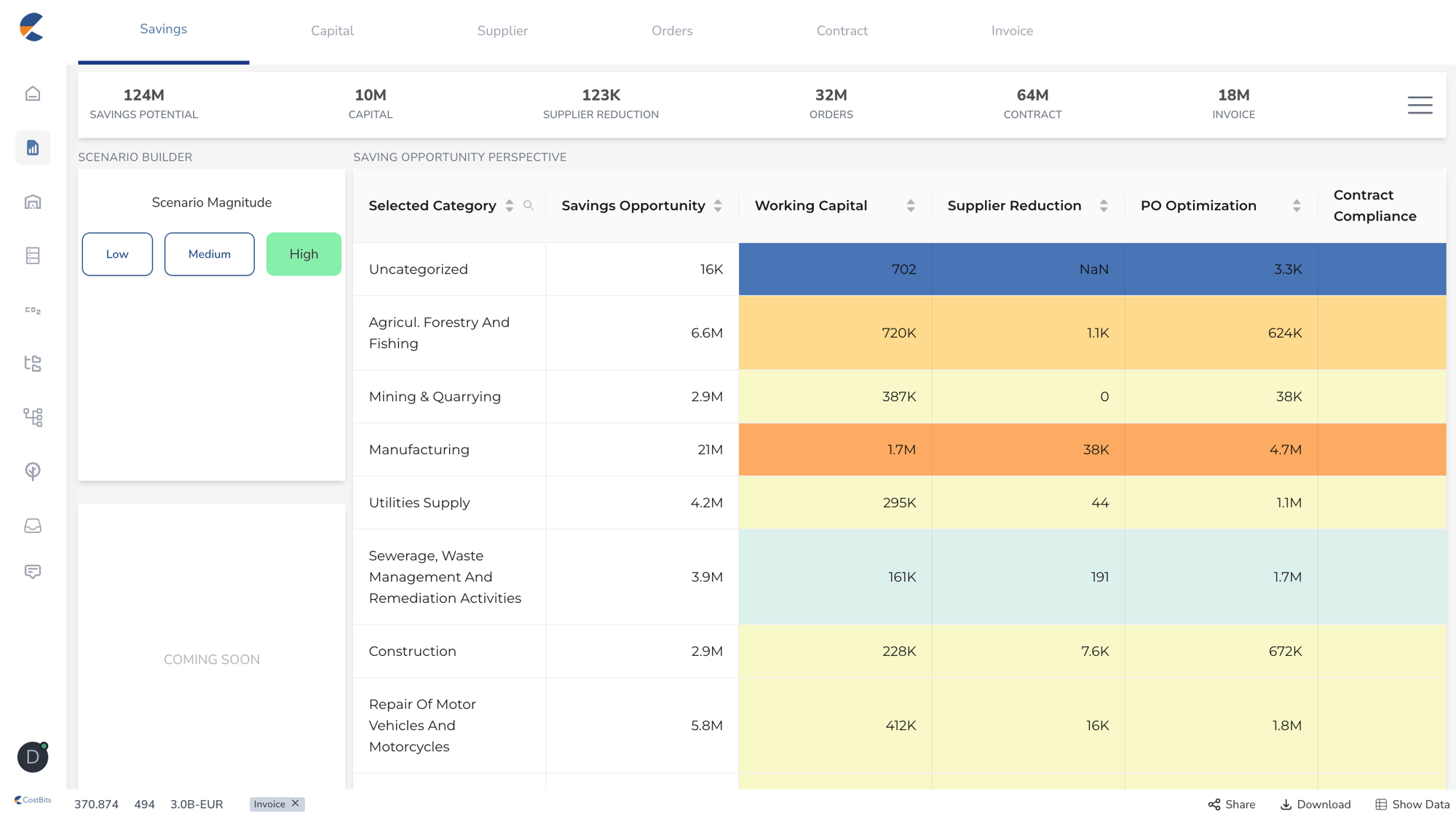Select the Manufacturing row
Viewport: 1456px width, 816px height.
point(900,450)
